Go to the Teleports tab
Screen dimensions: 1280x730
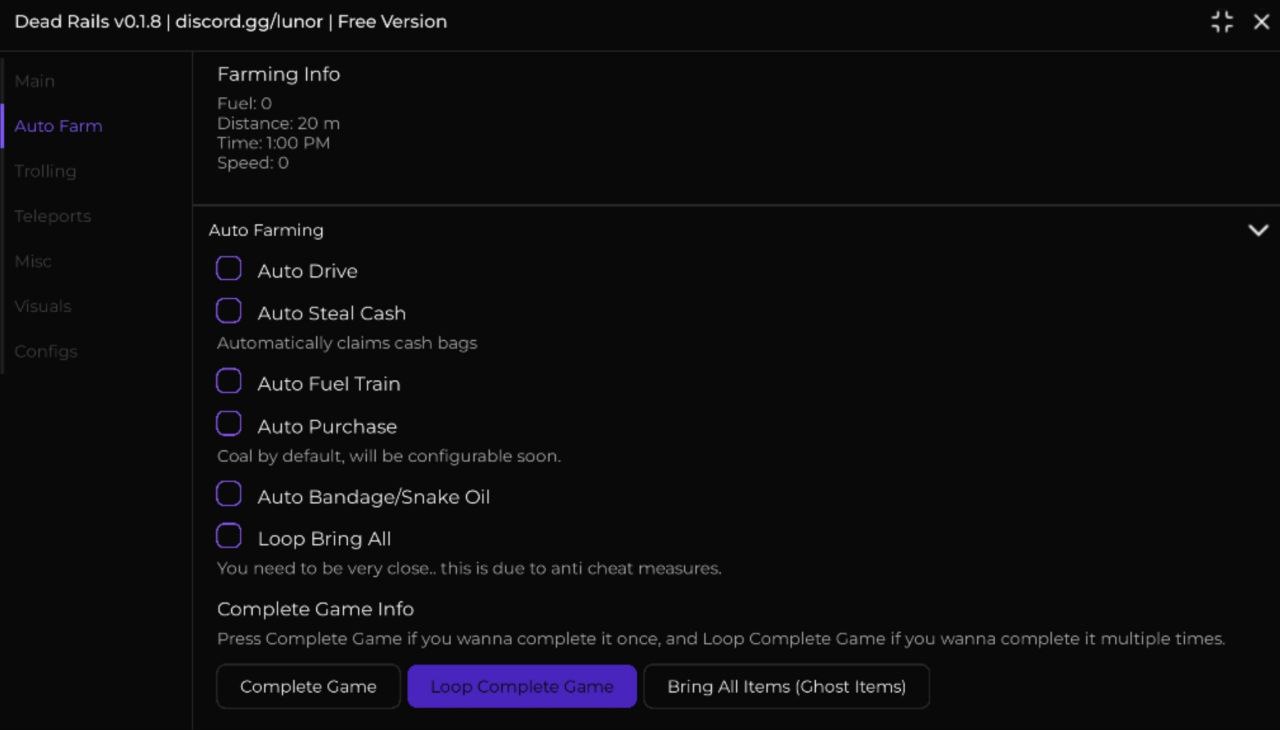[52, 216]
